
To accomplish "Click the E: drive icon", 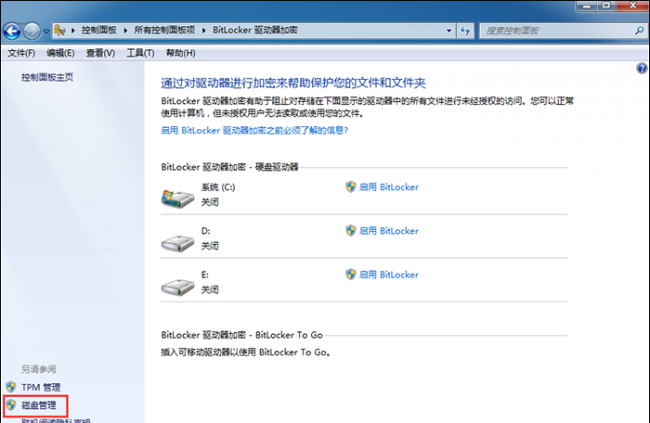I will (x=177, y=287).
